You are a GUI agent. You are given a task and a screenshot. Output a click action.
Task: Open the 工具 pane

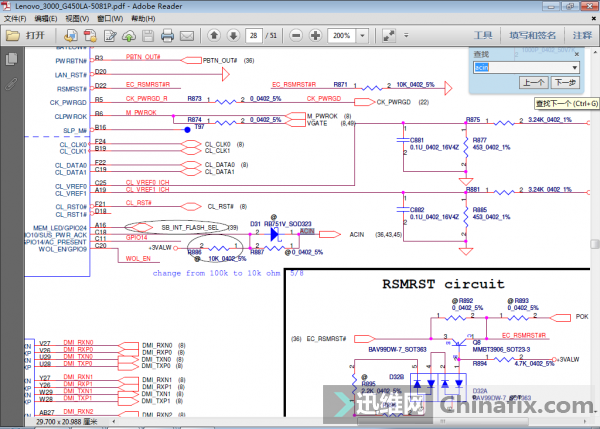[483, 36]
